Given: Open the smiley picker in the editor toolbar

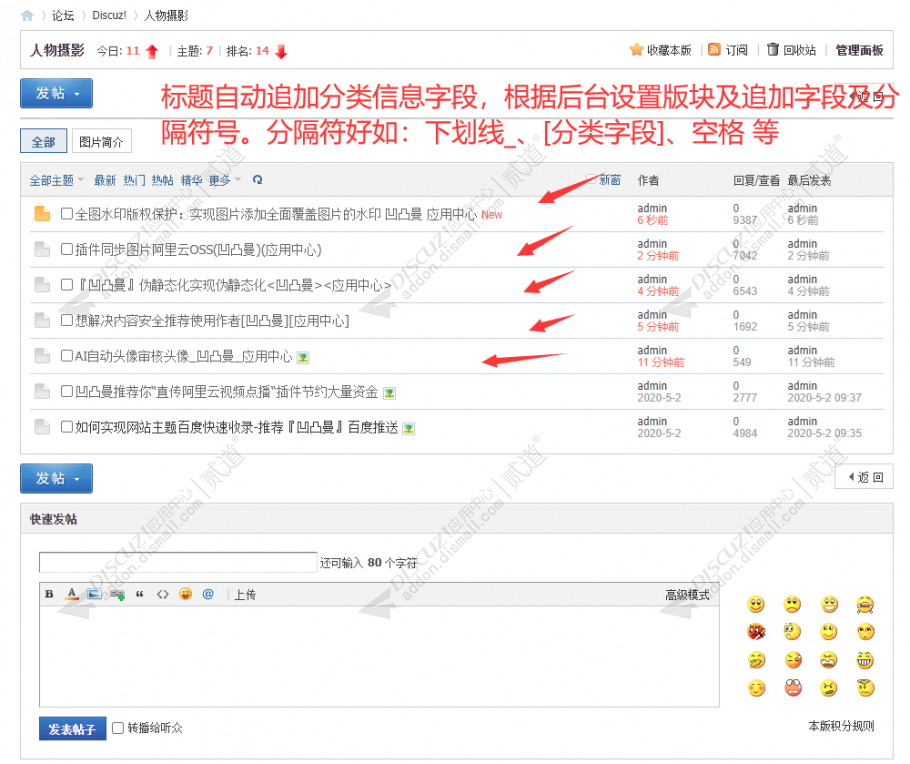Looking at the screenshot, I should 185,594.
